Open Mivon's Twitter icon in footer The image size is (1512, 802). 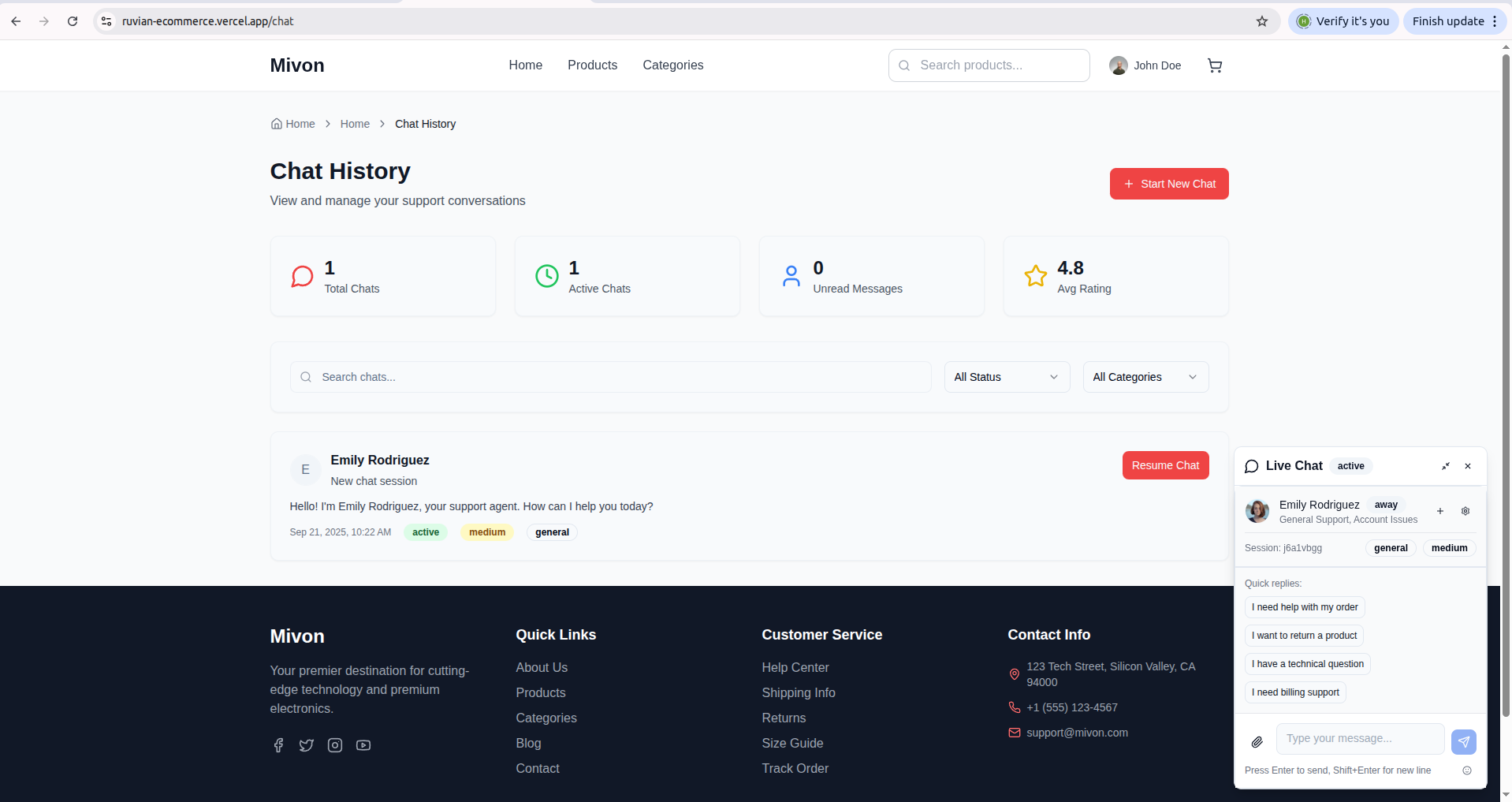pos(307,745)
